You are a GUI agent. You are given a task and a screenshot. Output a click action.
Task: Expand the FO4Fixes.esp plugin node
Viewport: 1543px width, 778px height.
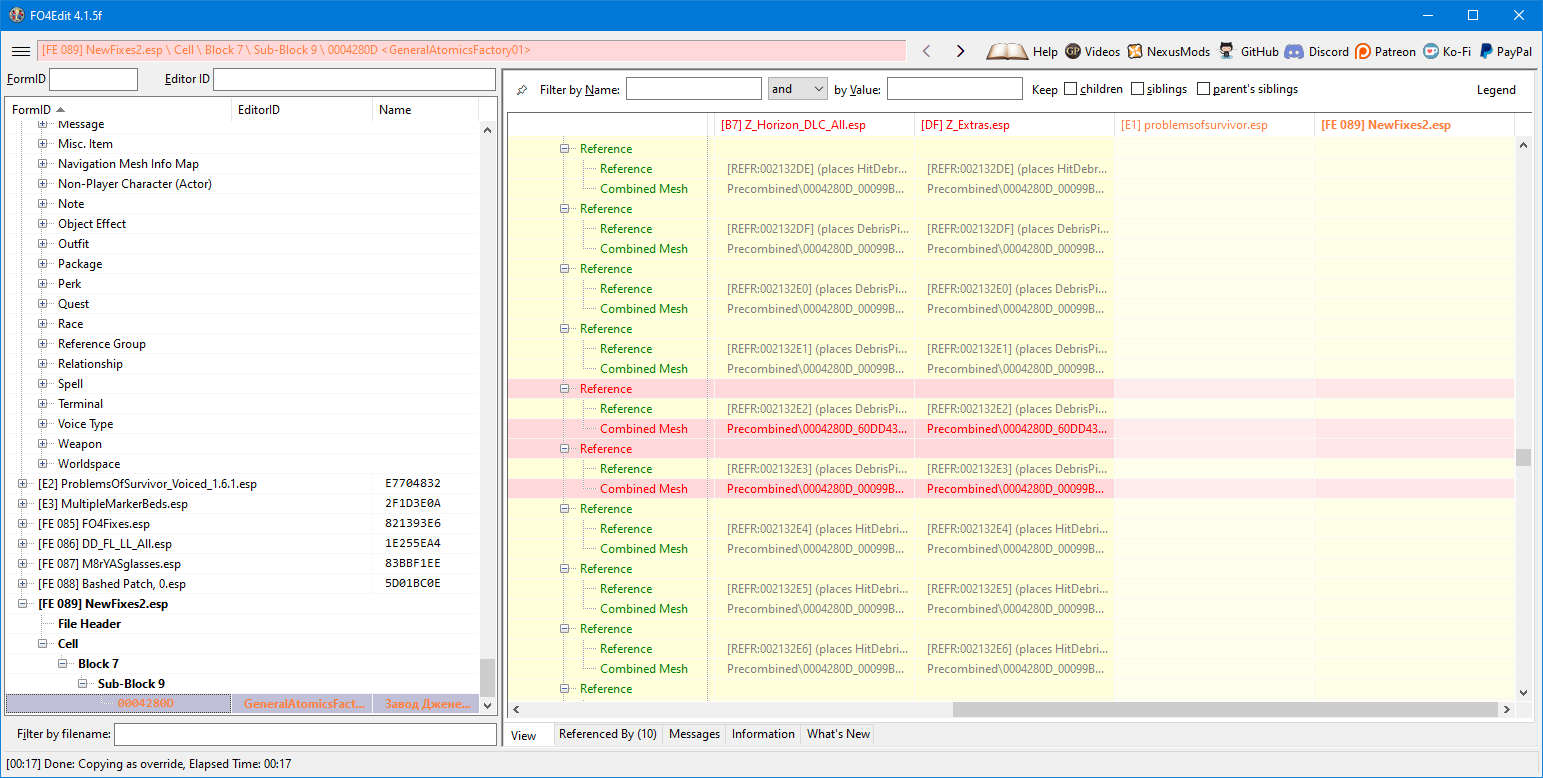23,524
